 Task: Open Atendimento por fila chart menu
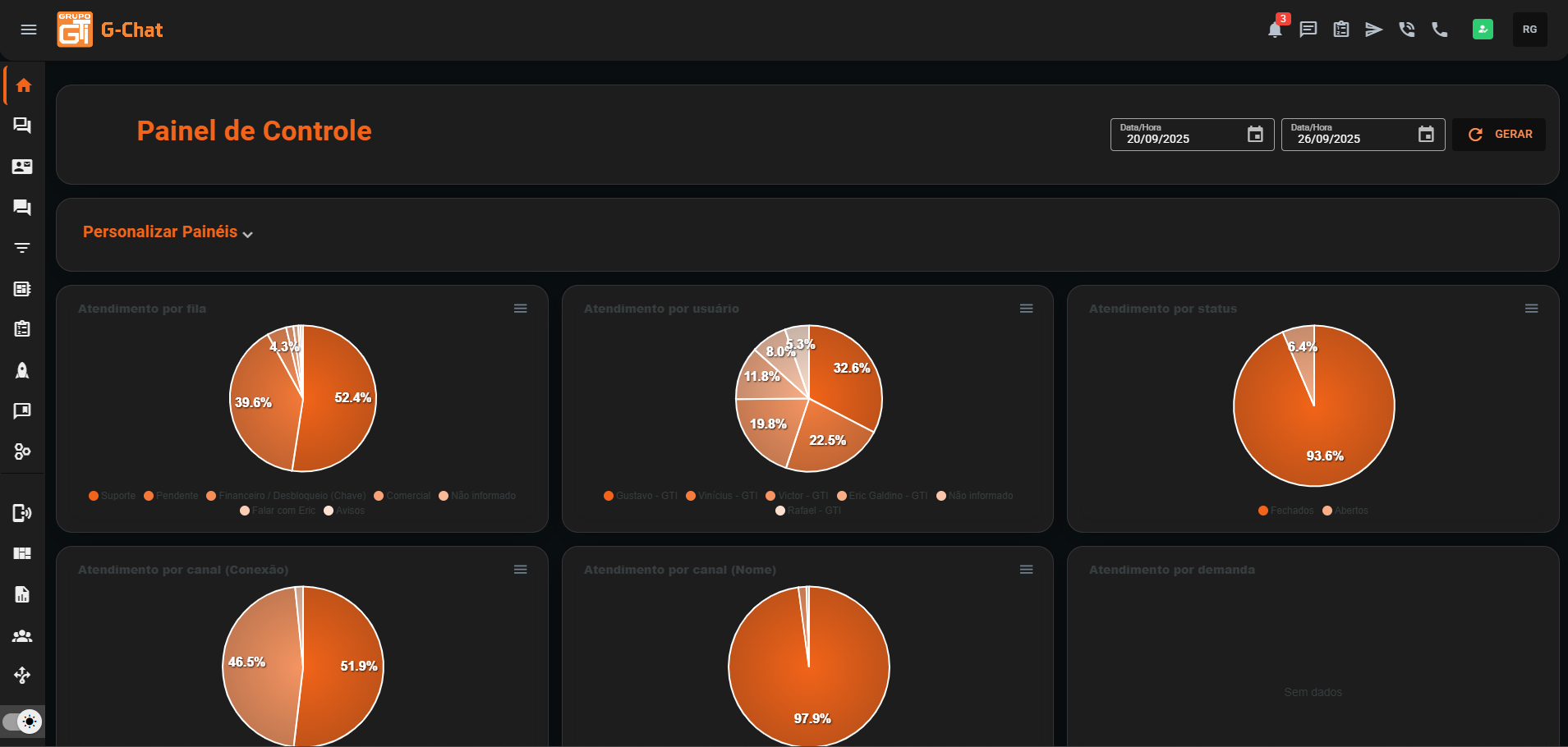pyautogui.click(x=520, y=309)
